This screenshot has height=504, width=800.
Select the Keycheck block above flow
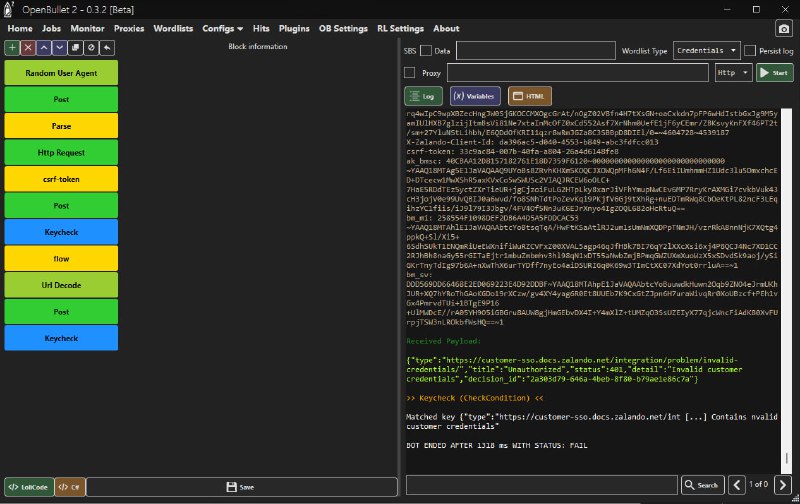[x=61, y=232]
